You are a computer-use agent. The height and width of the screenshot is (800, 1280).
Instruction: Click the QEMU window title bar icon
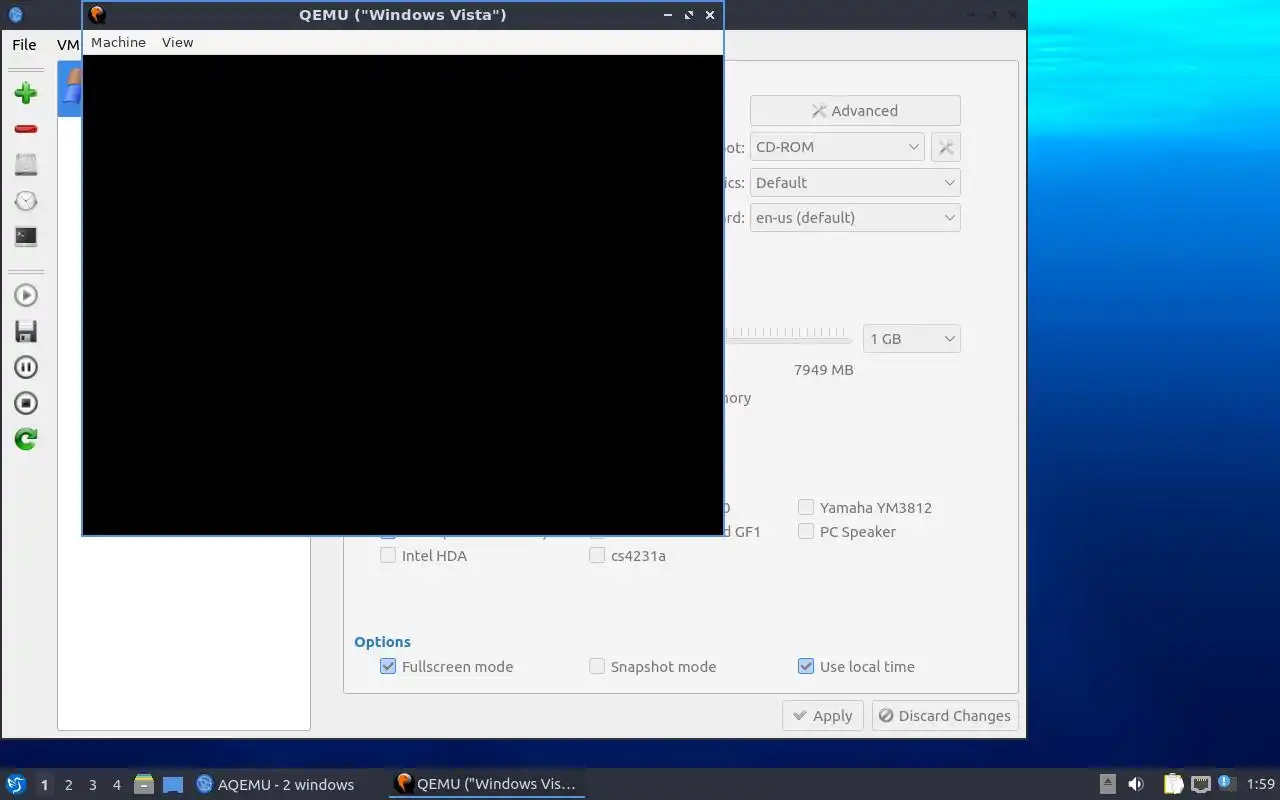(x=97, y=14)
